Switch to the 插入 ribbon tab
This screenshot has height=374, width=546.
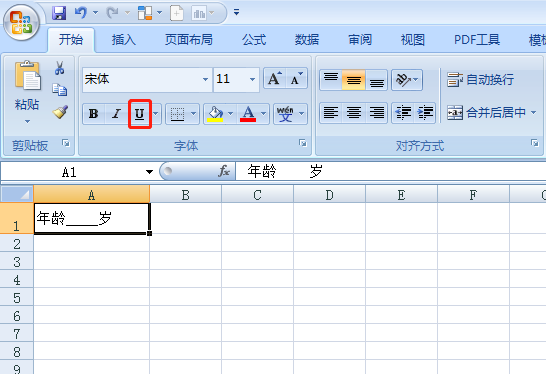point(124,40)
